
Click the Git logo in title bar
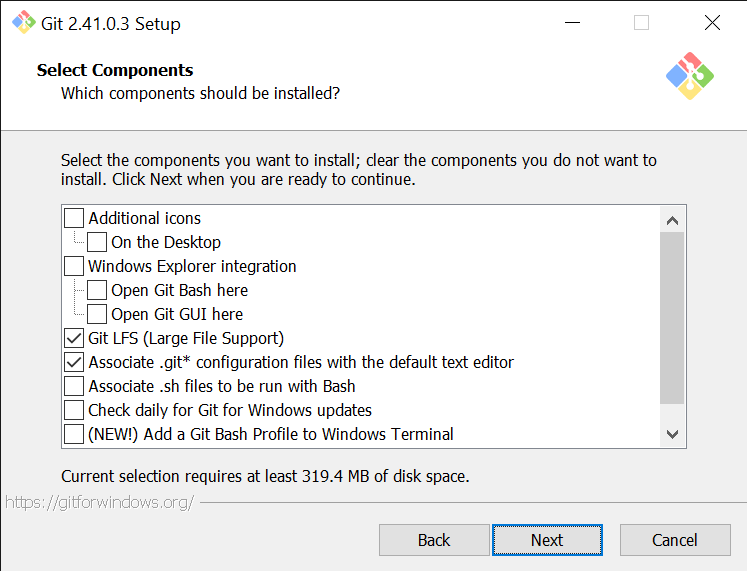tap(23, 23)
